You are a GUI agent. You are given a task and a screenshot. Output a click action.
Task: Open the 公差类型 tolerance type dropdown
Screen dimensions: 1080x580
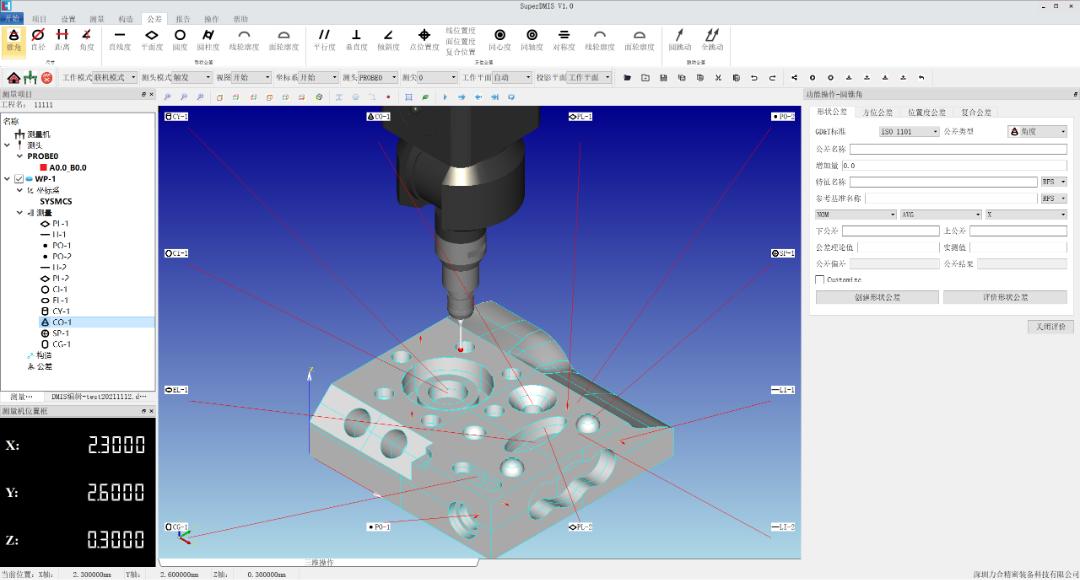[x=1037, y=132]
